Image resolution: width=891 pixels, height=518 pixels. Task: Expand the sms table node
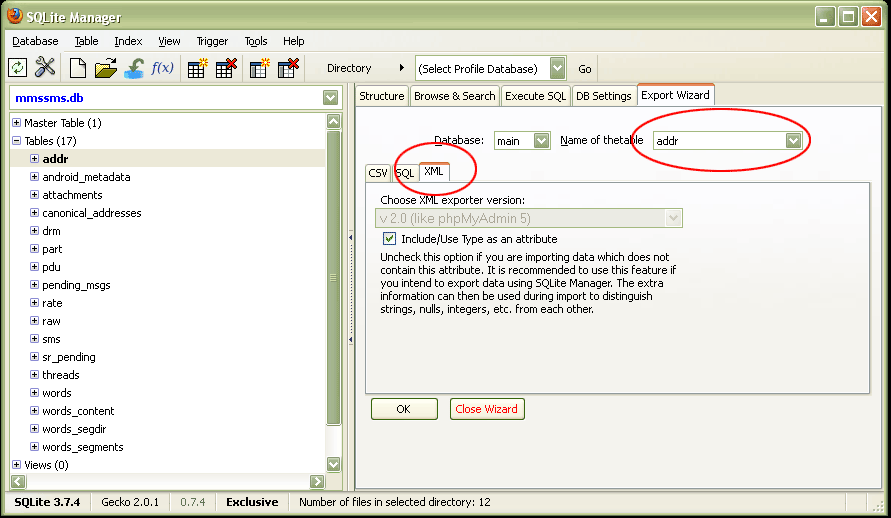coord(34,339)
